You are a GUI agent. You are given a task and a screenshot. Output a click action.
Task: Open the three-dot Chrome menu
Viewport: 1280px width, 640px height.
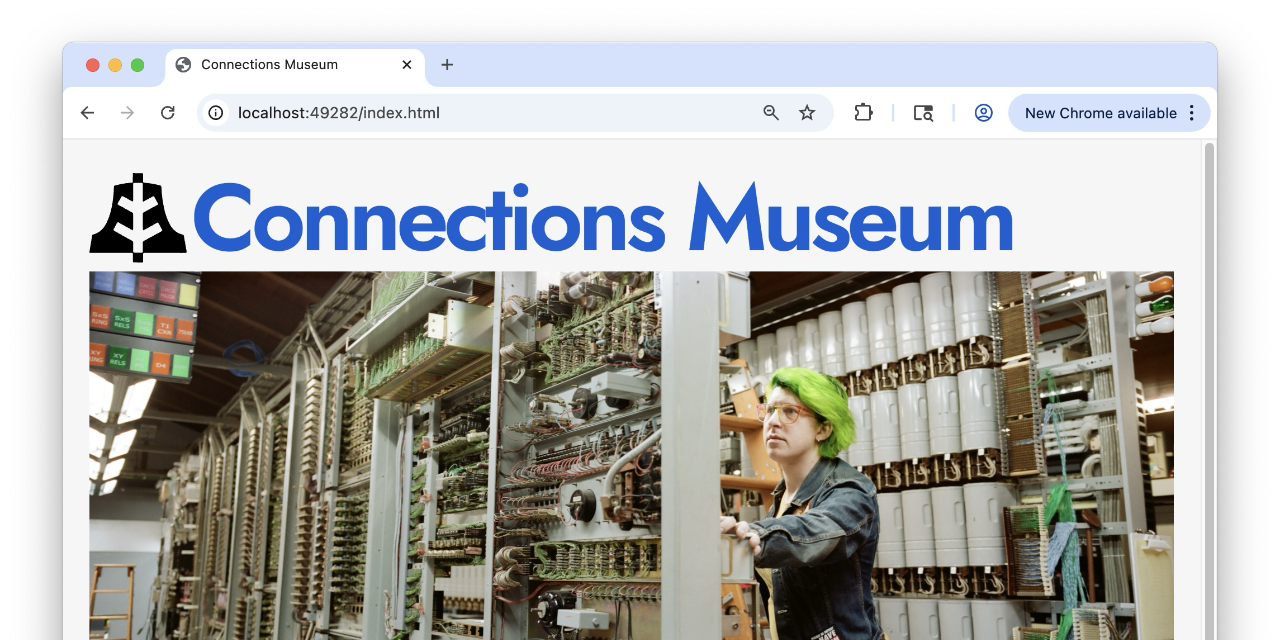tap(1191, 112)
